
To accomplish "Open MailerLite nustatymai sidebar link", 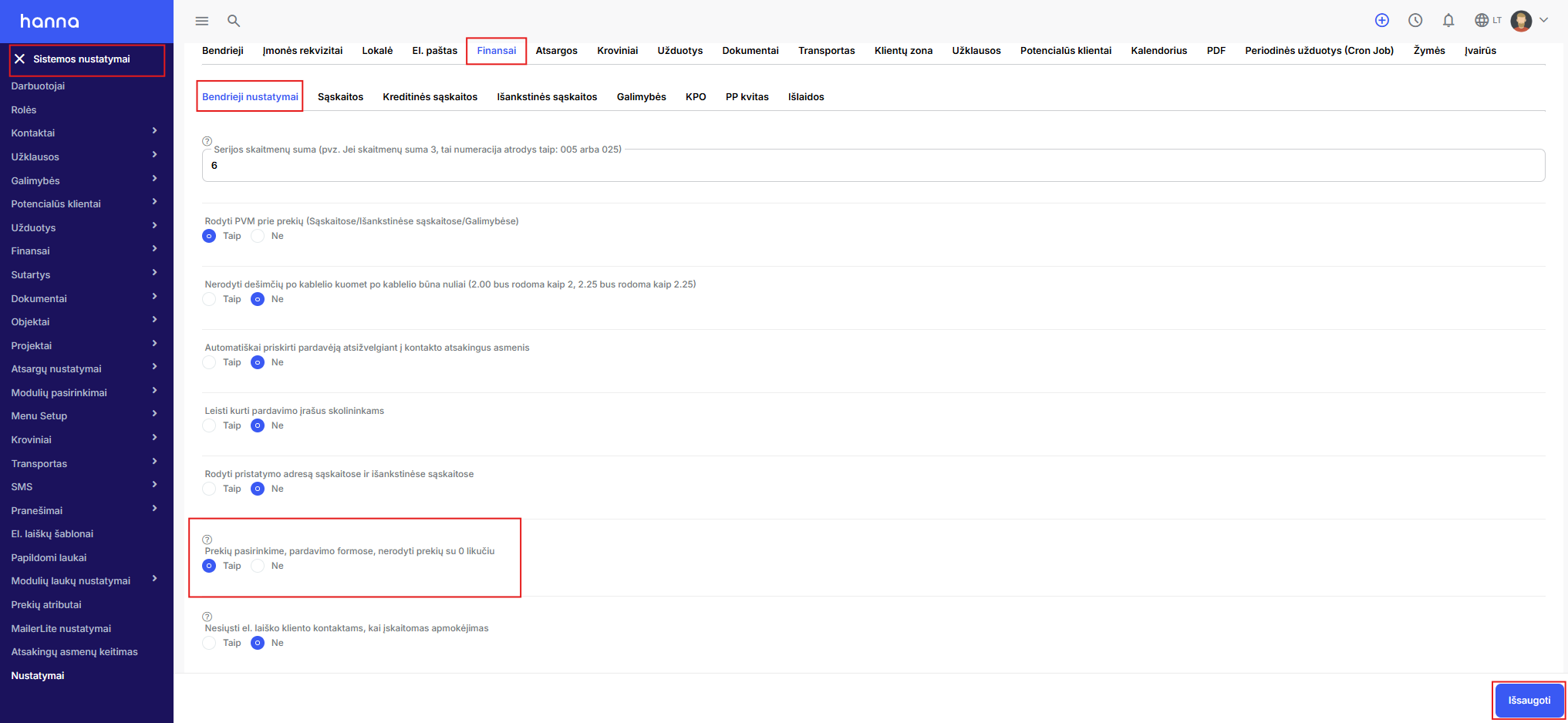I will [61, 629].
